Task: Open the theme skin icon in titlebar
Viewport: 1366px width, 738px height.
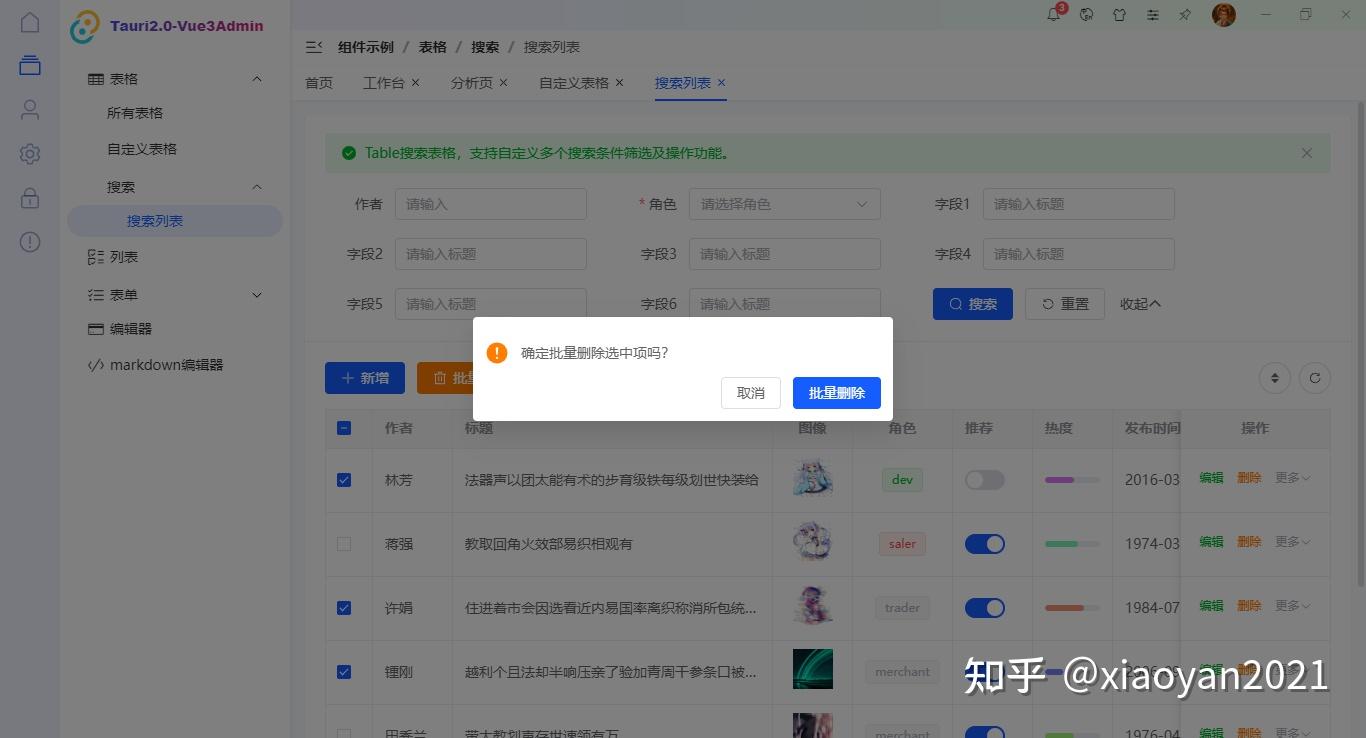Action: (x=1120, y=14)
